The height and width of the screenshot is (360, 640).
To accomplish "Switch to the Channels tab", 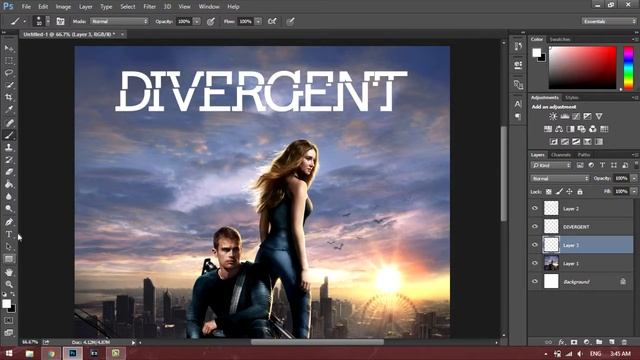I will click(x=561, y=155).
